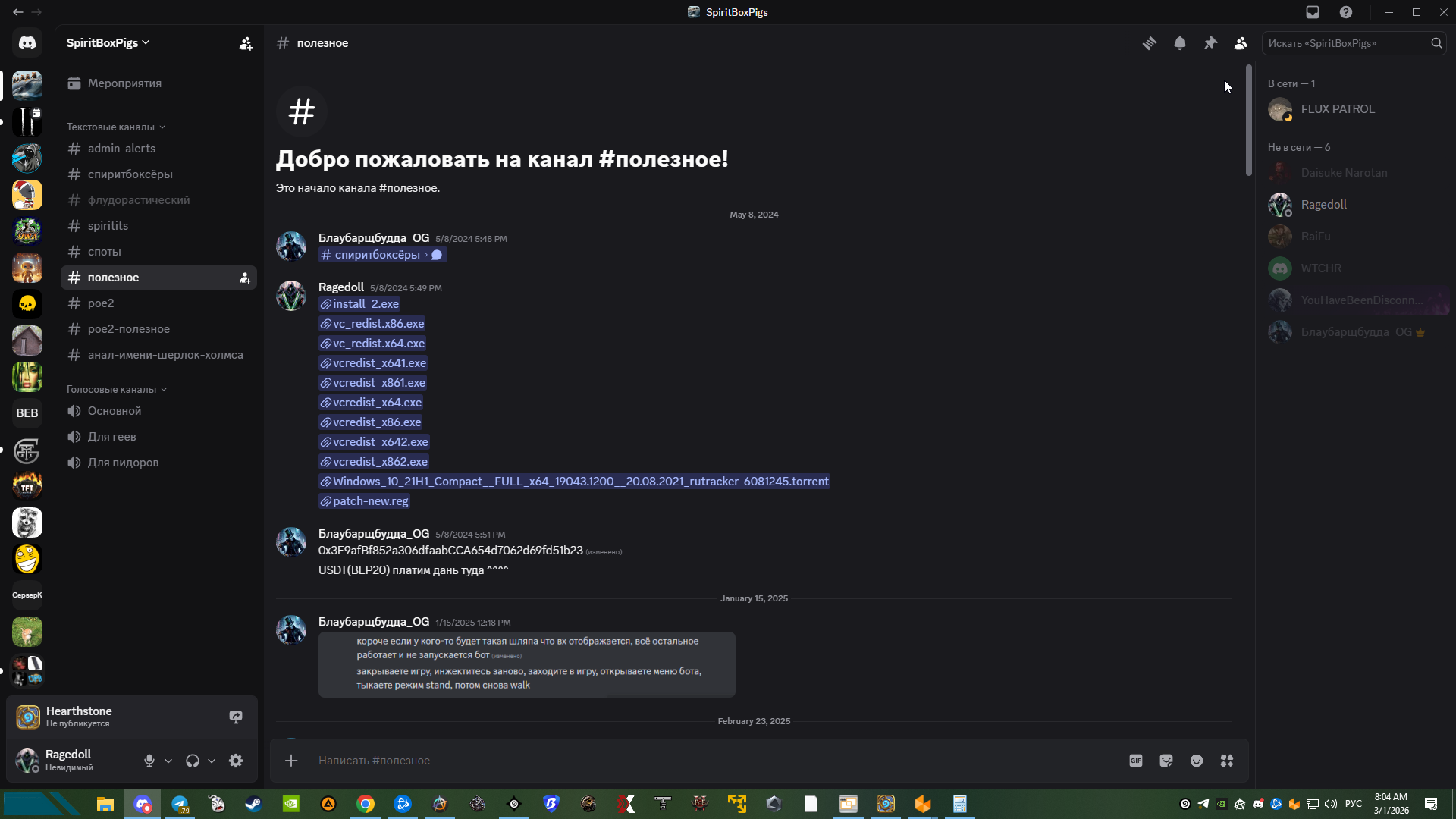The image size is (1456, 819).
Task: Toggle the member list icon
Action: coord(1241,43)
